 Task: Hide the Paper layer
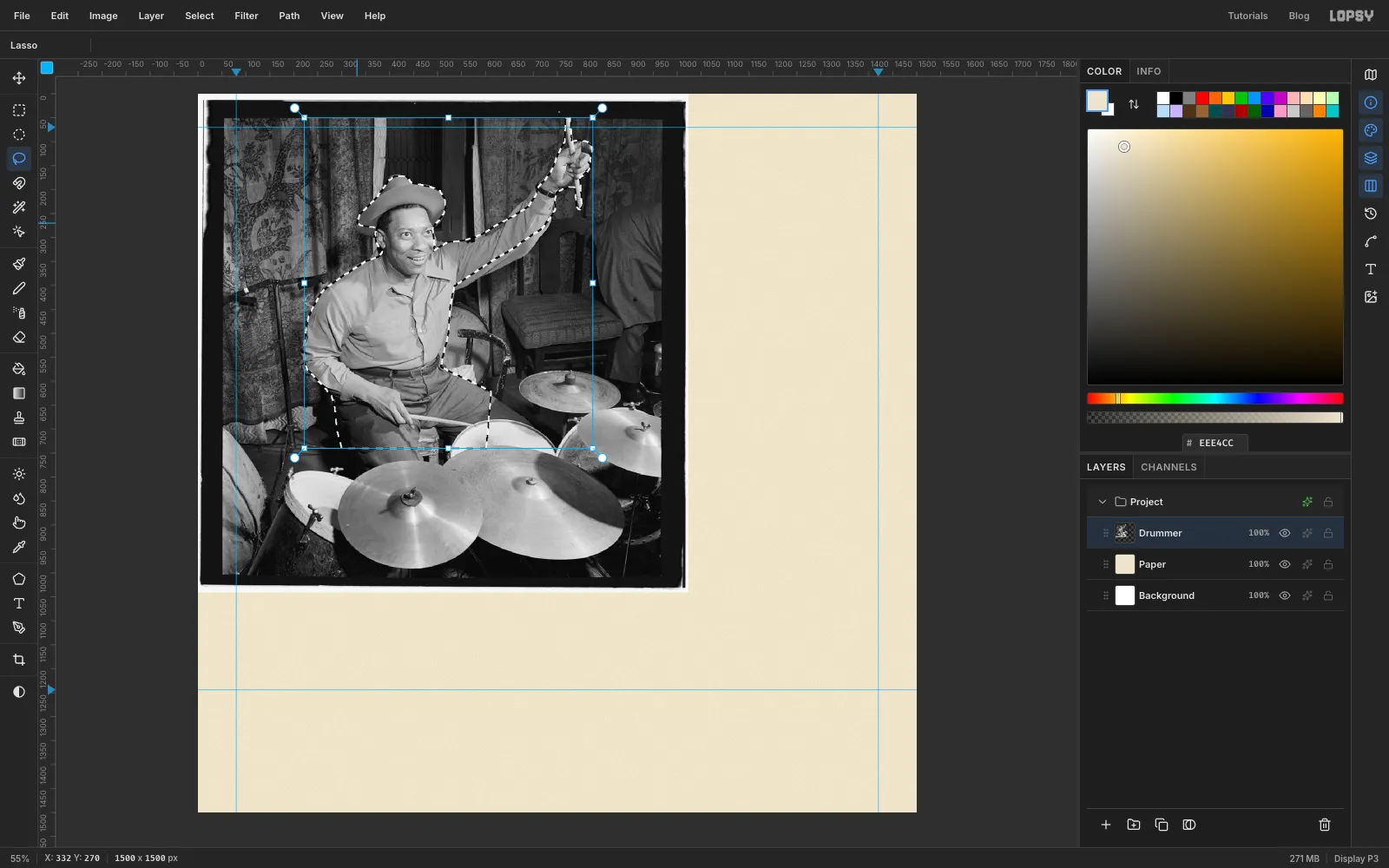1285,564
